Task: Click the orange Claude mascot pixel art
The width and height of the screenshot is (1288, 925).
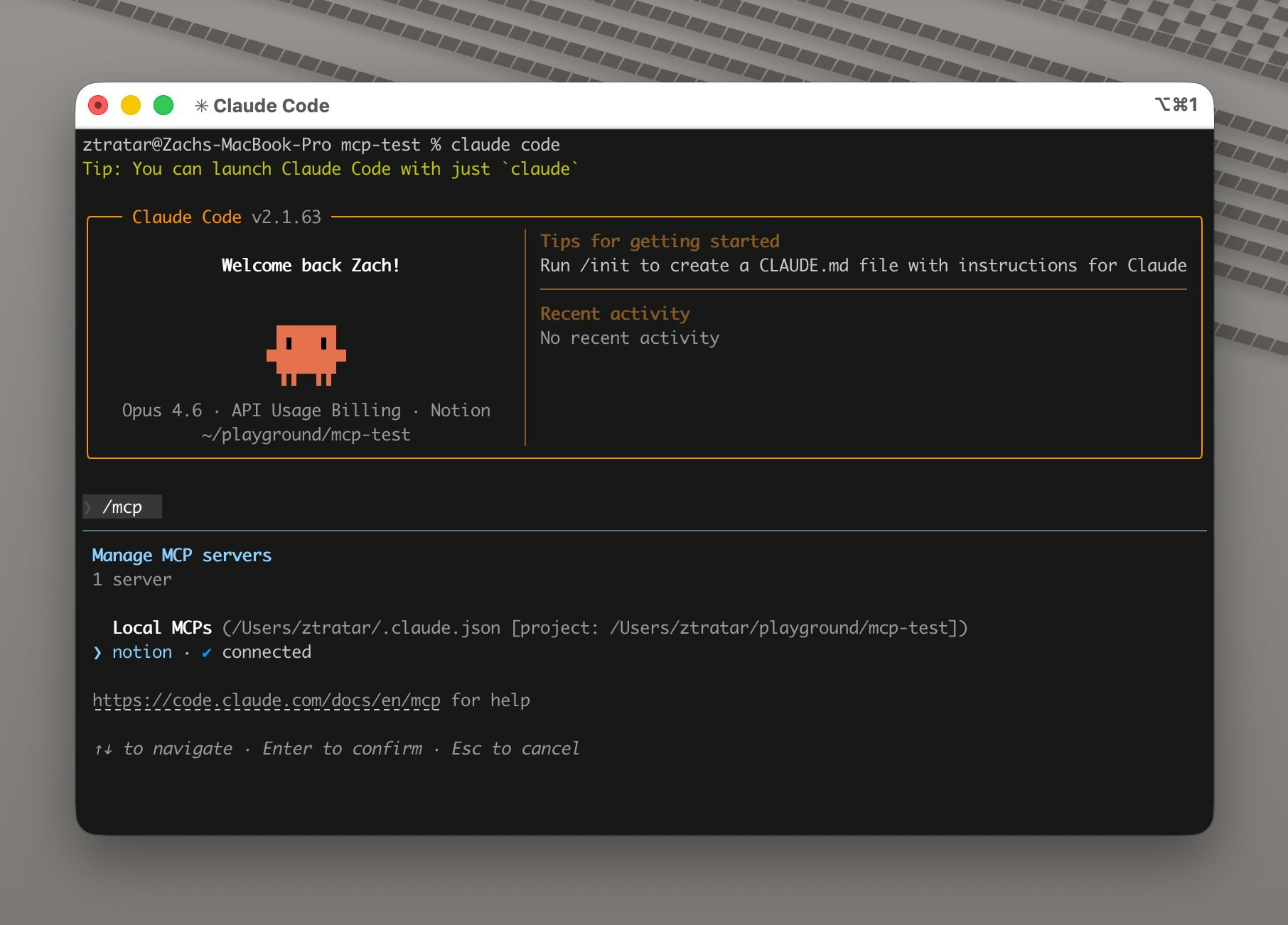Action: 306,355
